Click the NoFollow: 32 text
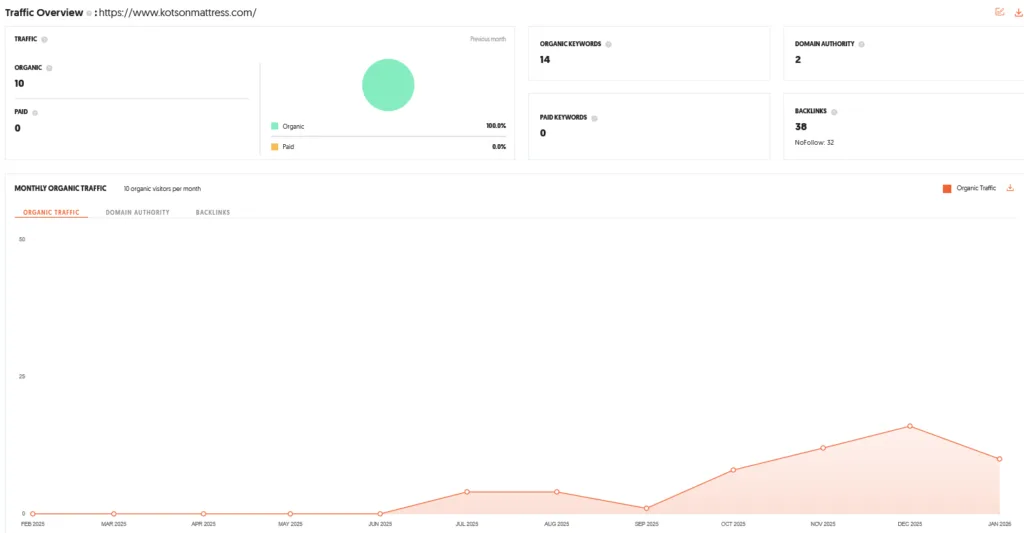The image size is (1024, 533). click(814, 142)
